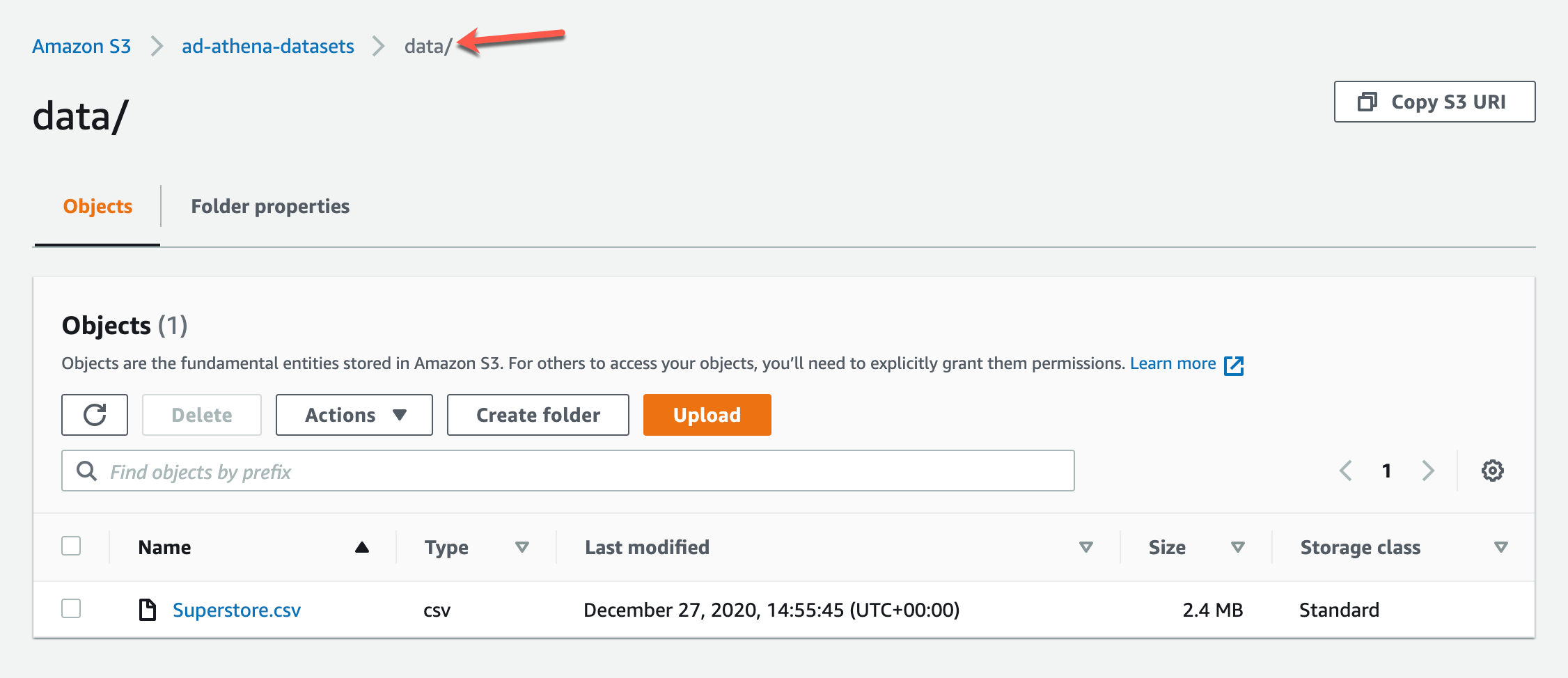The image size is (1568, 678).
Task: Click the next page arrow
Action: pyautogui.click(x=1428, y=471)
